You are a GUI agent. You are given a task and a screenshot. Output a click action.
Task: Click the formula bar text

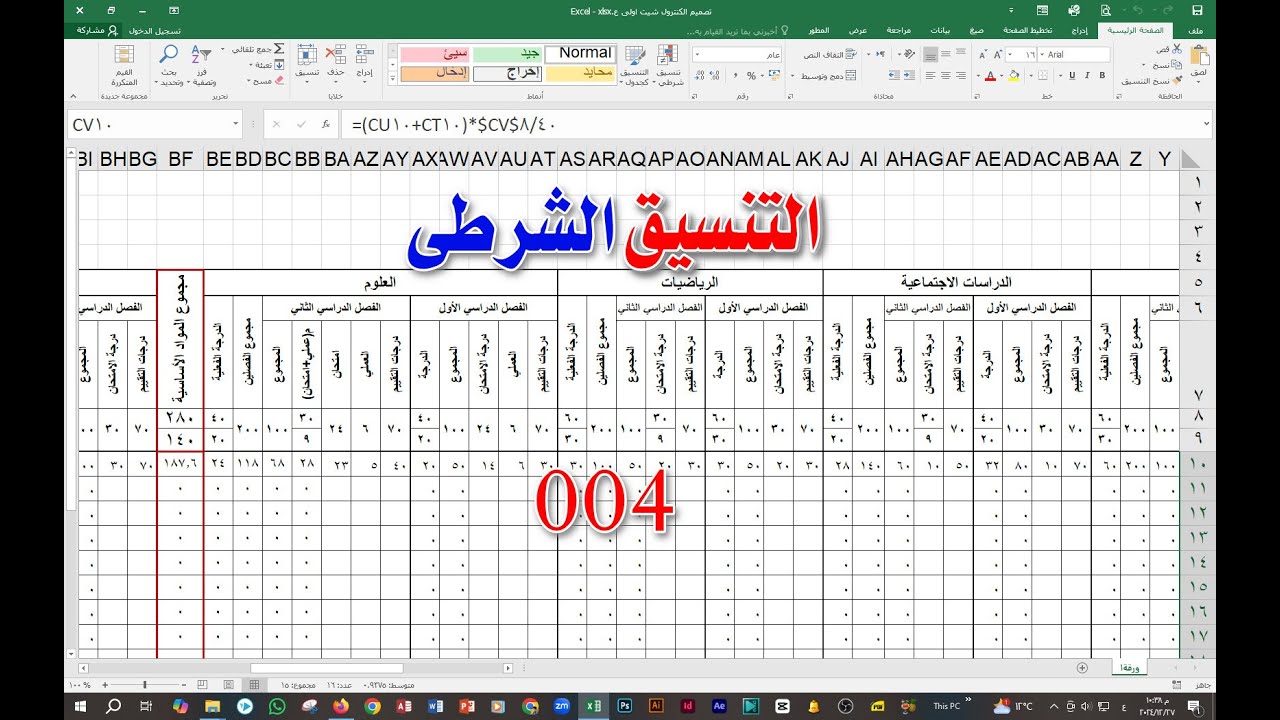(452, 125)
